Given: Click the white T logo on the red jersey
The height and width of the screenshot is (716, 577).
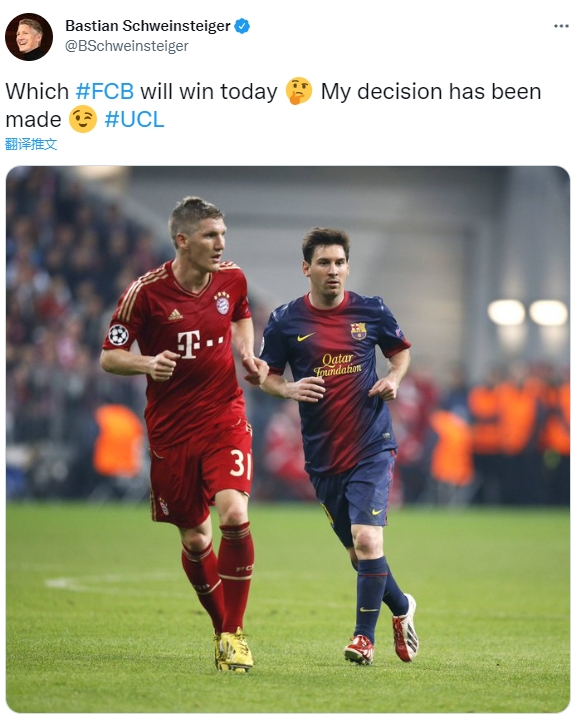Looking at the screenshot, I should [189, 345].
